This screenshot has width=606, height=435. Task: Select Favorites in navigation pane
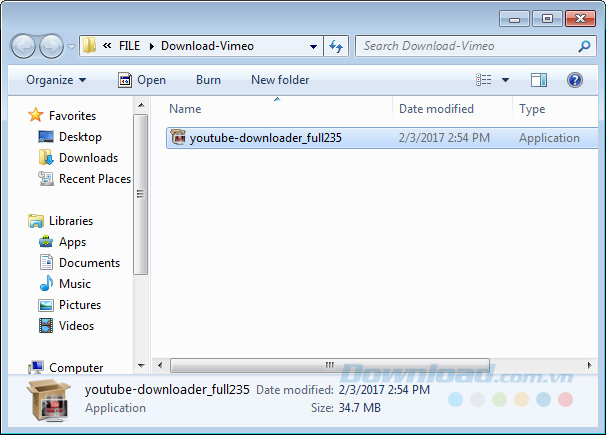pyautogui.click(x=72, y=116)
